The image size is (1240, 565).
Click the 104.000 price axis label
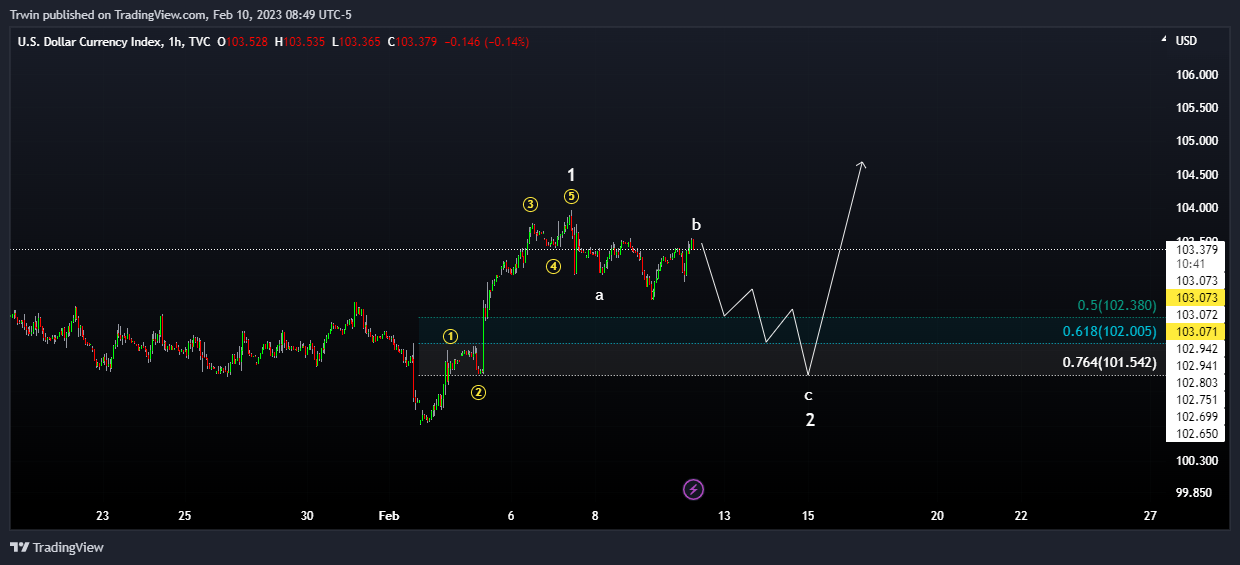(x=1197, y=208)
